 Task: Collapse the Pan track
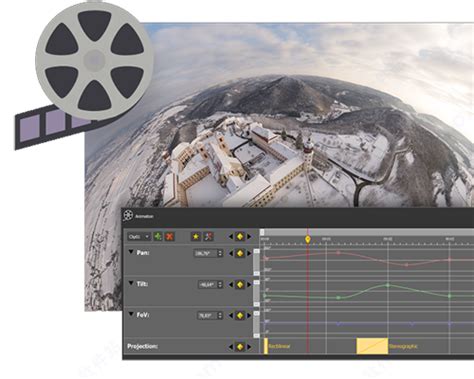[x=131, y=252]
